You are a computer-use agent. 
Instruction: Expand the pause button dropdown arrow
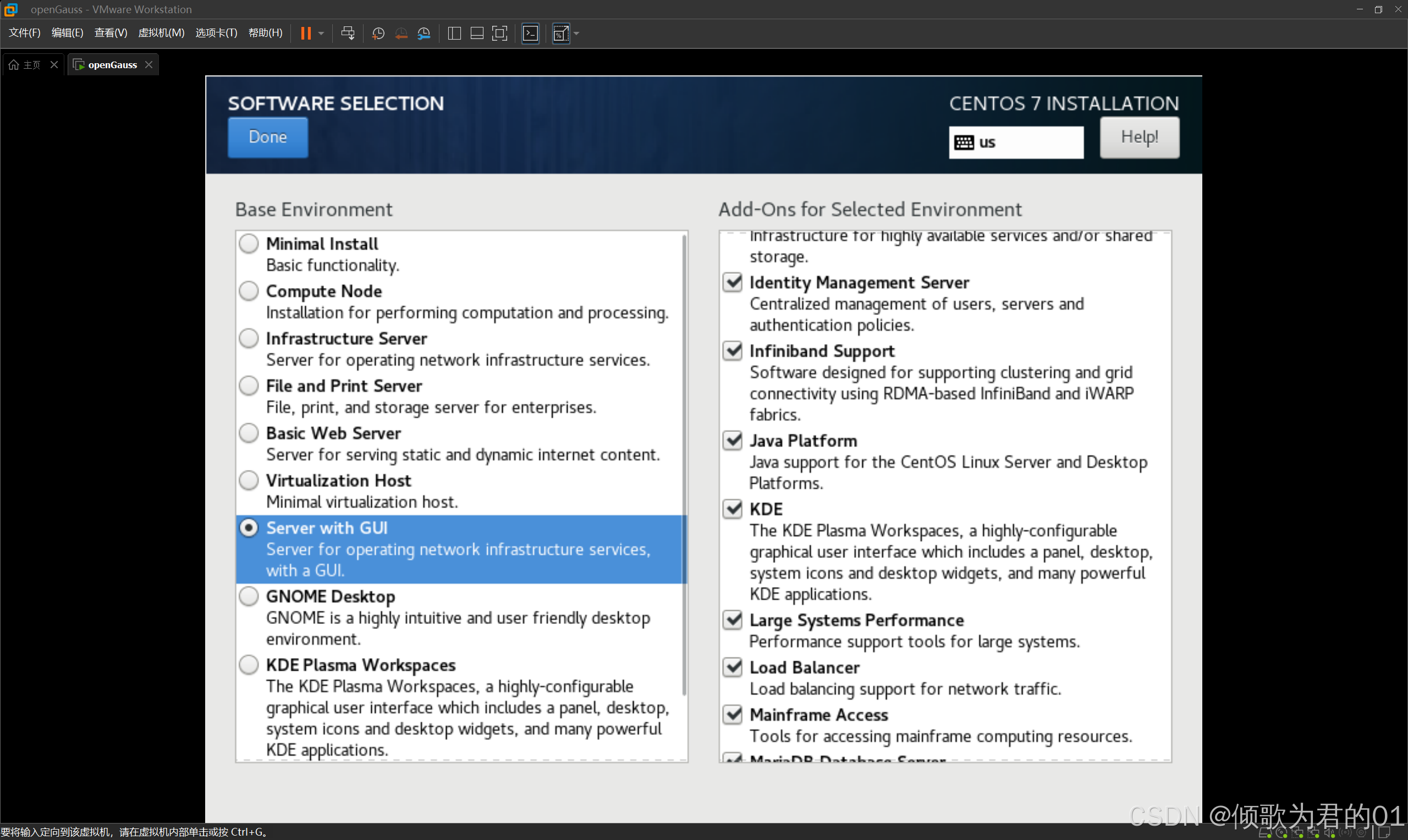322,34
